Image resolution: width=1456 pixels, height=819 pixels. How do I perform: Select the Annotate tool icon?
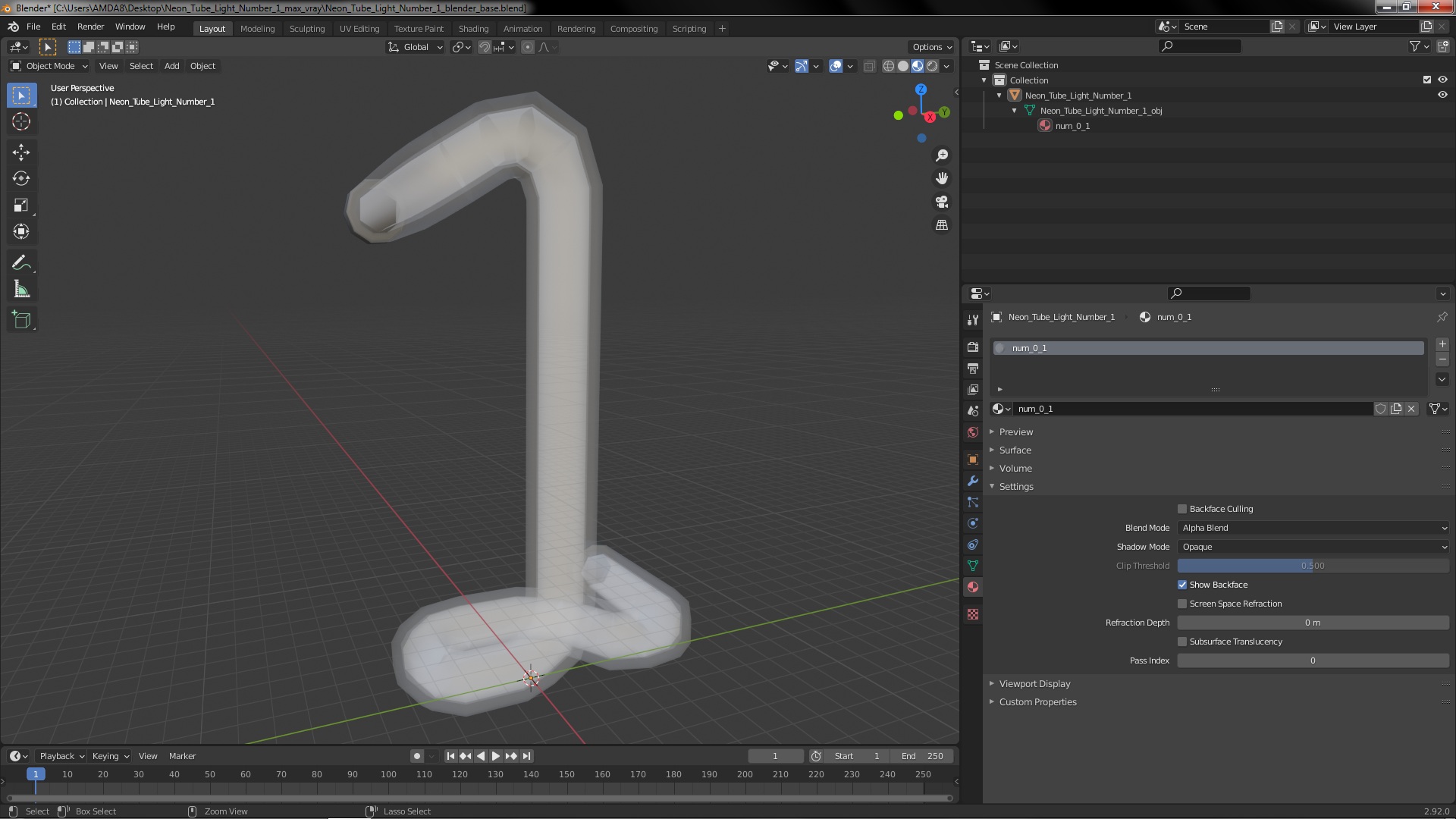click(x=22, y=262)
